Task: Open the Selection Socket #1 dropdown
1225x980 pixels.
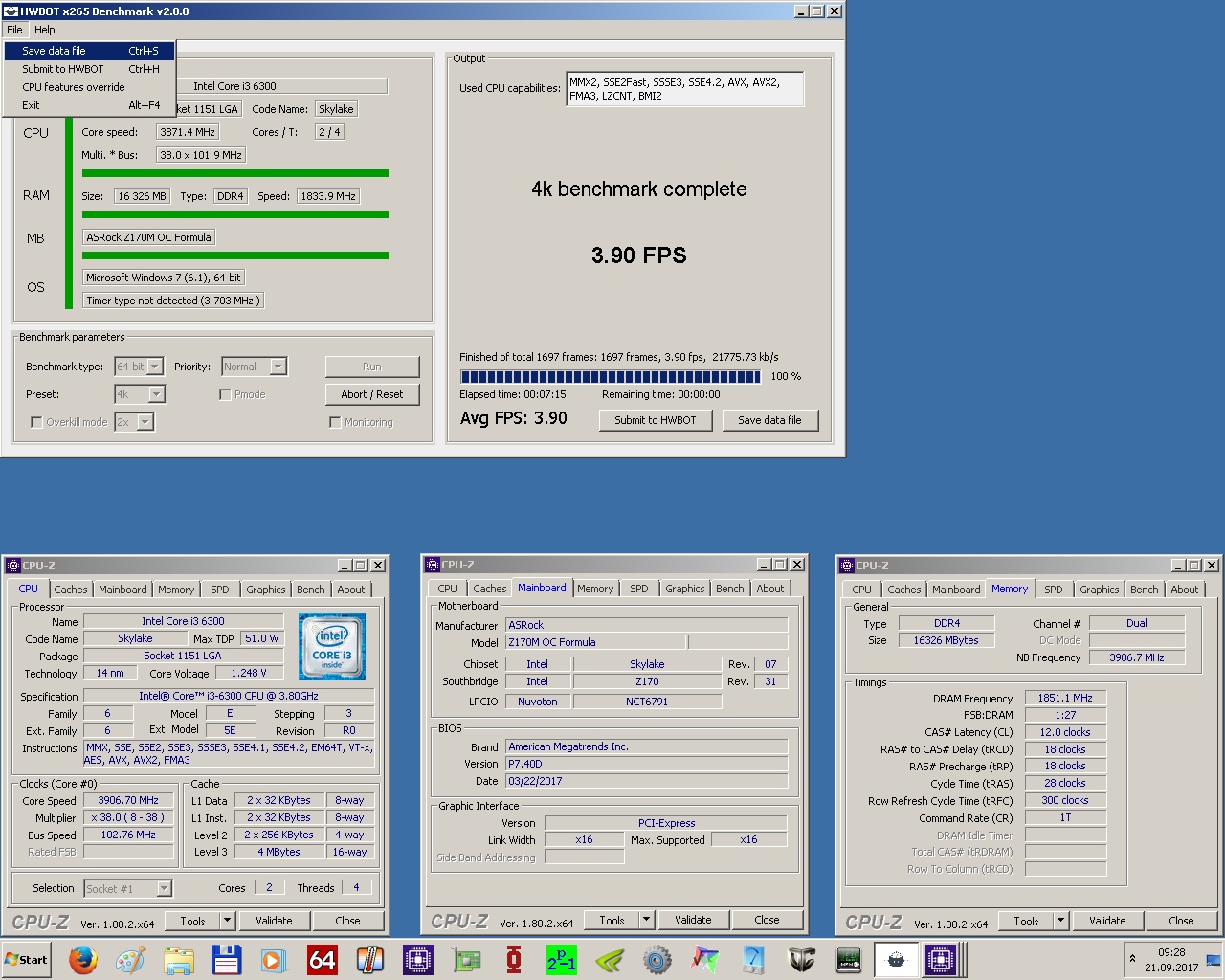Action: [x=127, y=889]
